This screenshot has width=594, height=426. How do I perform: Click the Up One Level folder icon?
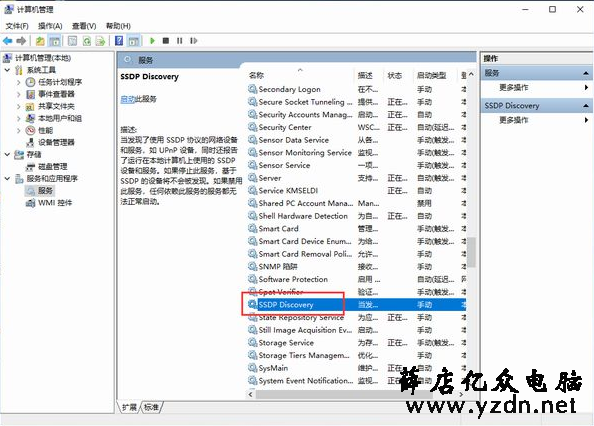coord(40,41)
